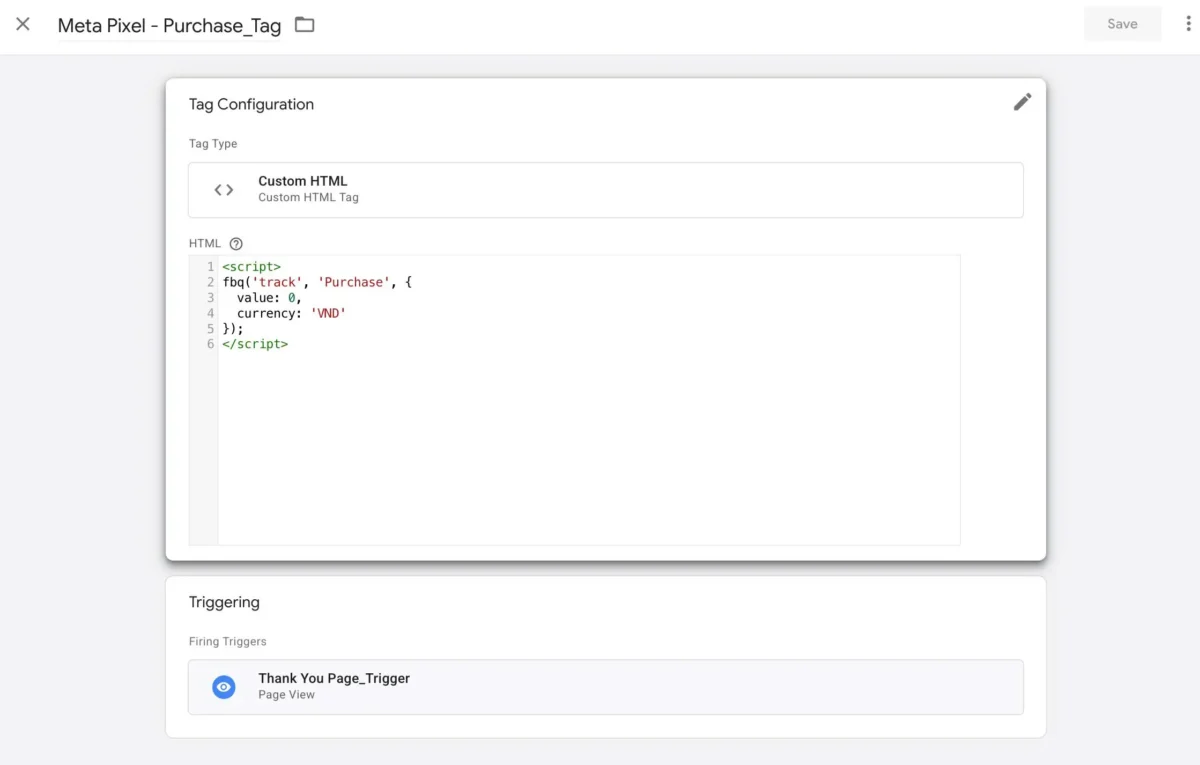Viewport: 1200px width, 765px height.
Task: Place cursor on the fbq('track', 'Purchase' line
Action: (317, 283)
